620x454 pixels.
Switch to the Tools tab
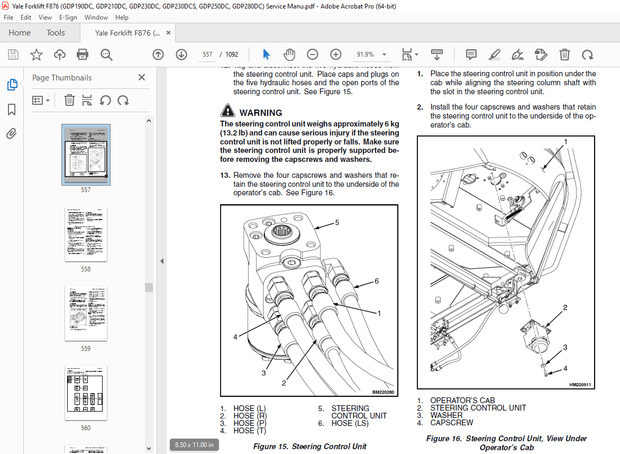click(55, 33)
